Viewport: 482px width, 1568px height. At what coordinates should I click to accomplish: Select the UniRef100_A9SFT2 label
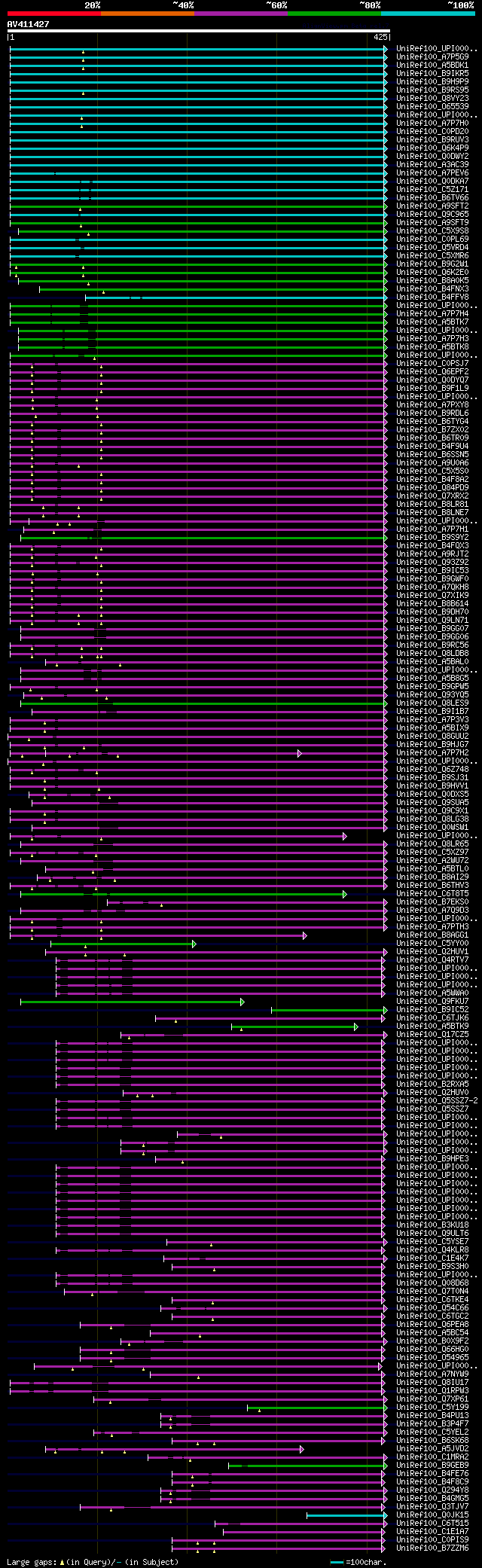pos(432,206)
